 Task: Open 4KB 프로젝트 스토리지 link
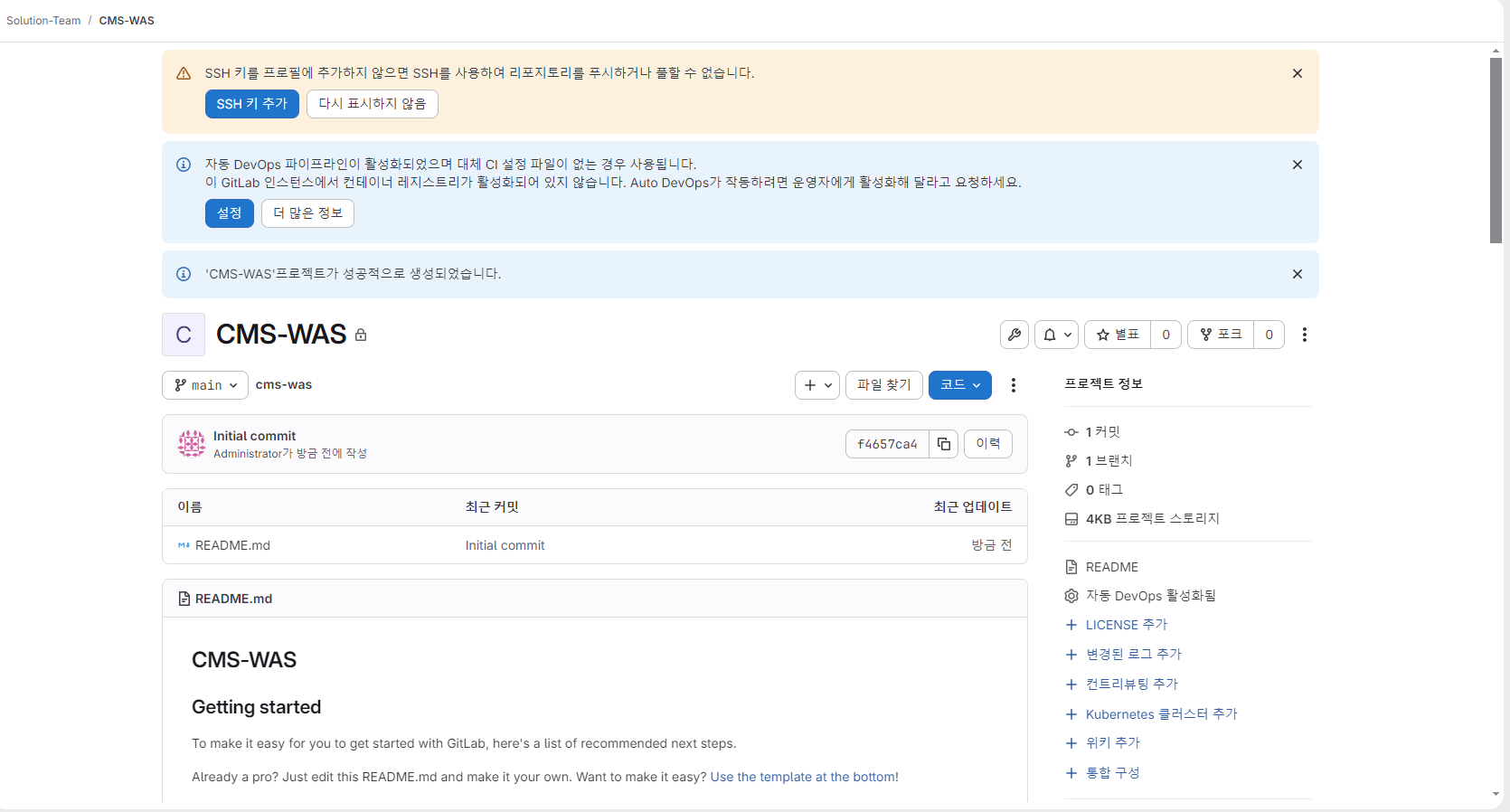[x=1153, y=519]
